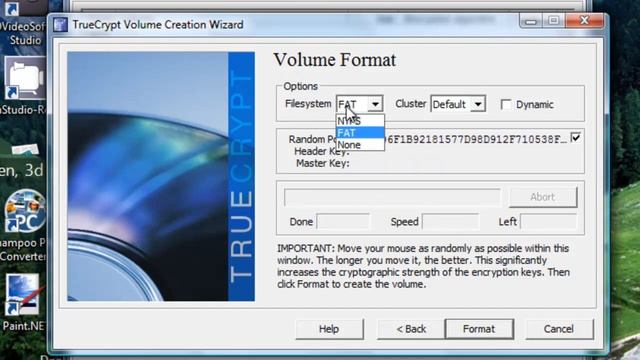Enable the Dynamic checkbox
The width and height of the screenshot is (640, 360).
(506, 104)
